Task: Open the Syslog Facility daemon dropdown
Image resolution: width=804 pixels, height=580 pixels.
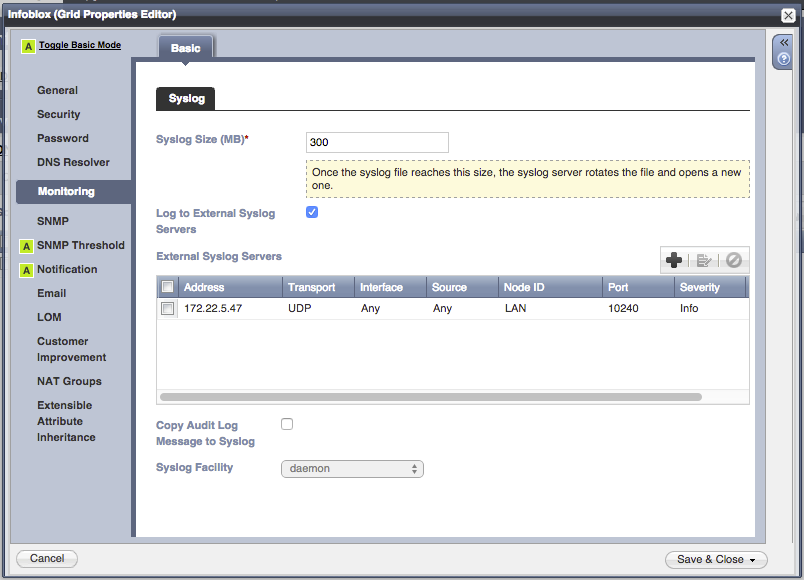Action: 352,469
